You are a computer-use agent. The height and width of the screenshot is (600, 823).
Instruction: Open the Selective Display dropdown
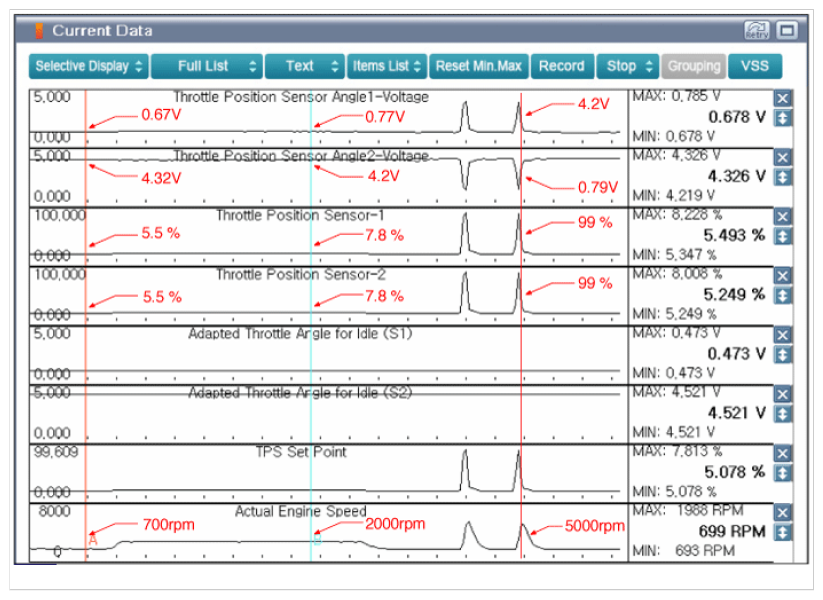(88, 66)
